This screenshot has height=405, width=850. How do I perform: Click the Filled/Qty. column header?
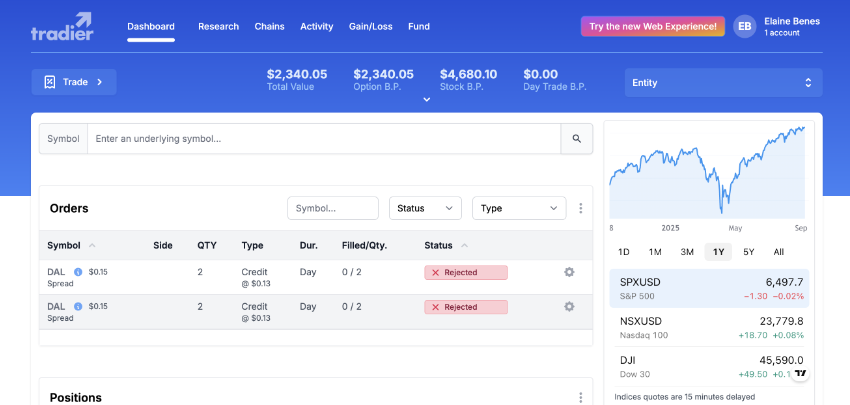coord(364,246)
